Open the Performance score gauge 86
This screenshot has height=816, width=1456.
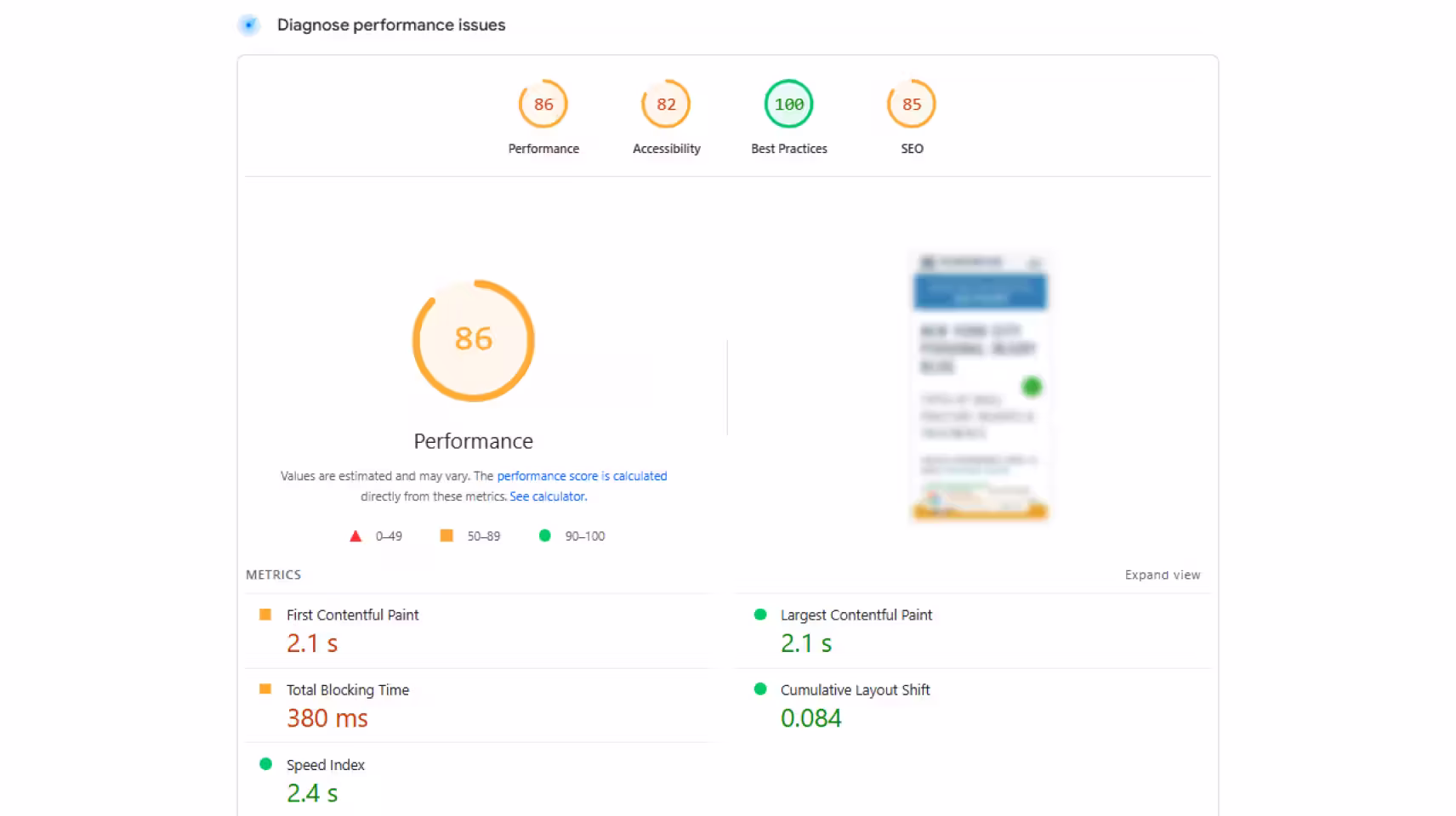[543, 104]
